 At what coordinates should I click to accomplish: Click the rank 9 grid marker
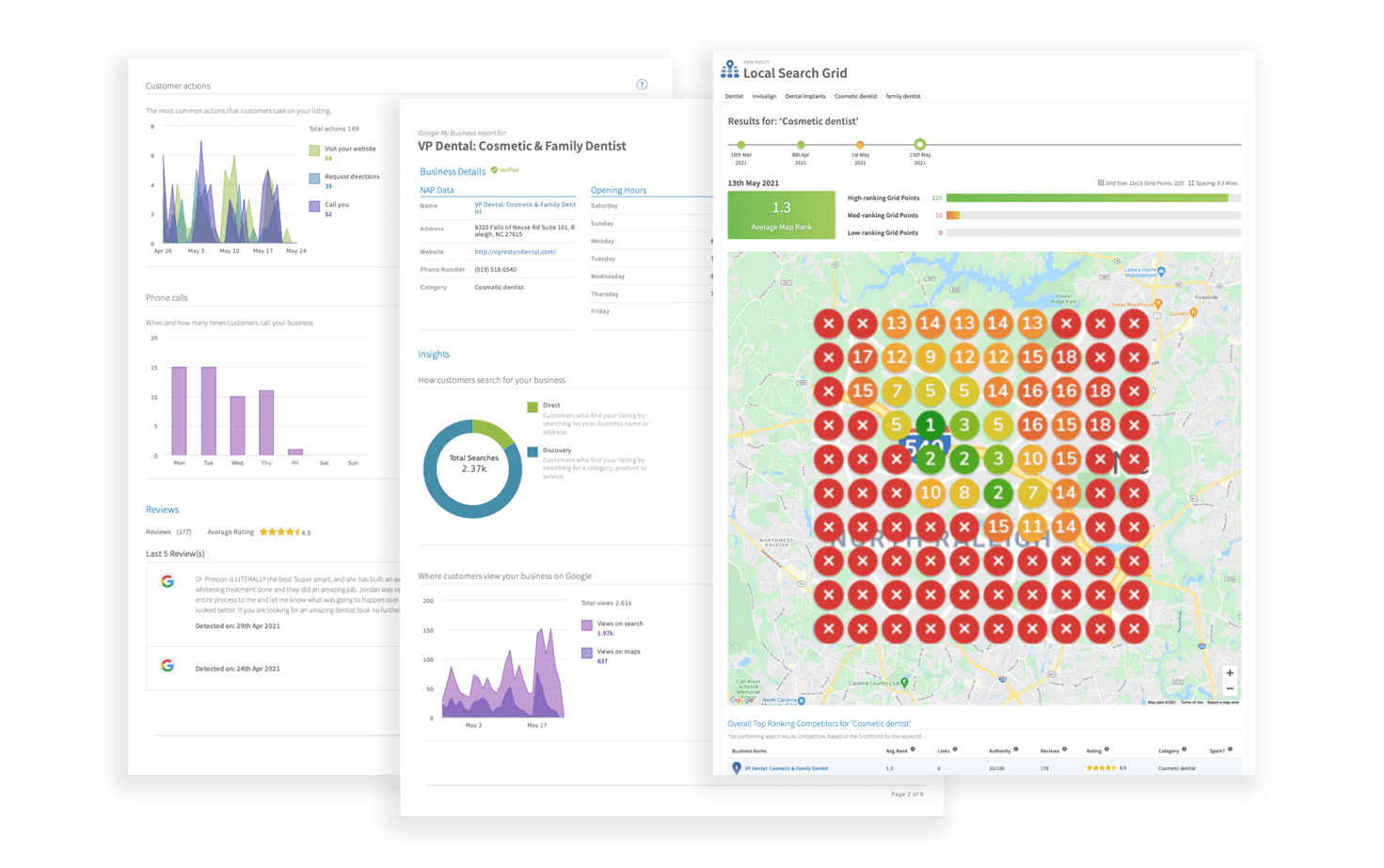point(930,357)
